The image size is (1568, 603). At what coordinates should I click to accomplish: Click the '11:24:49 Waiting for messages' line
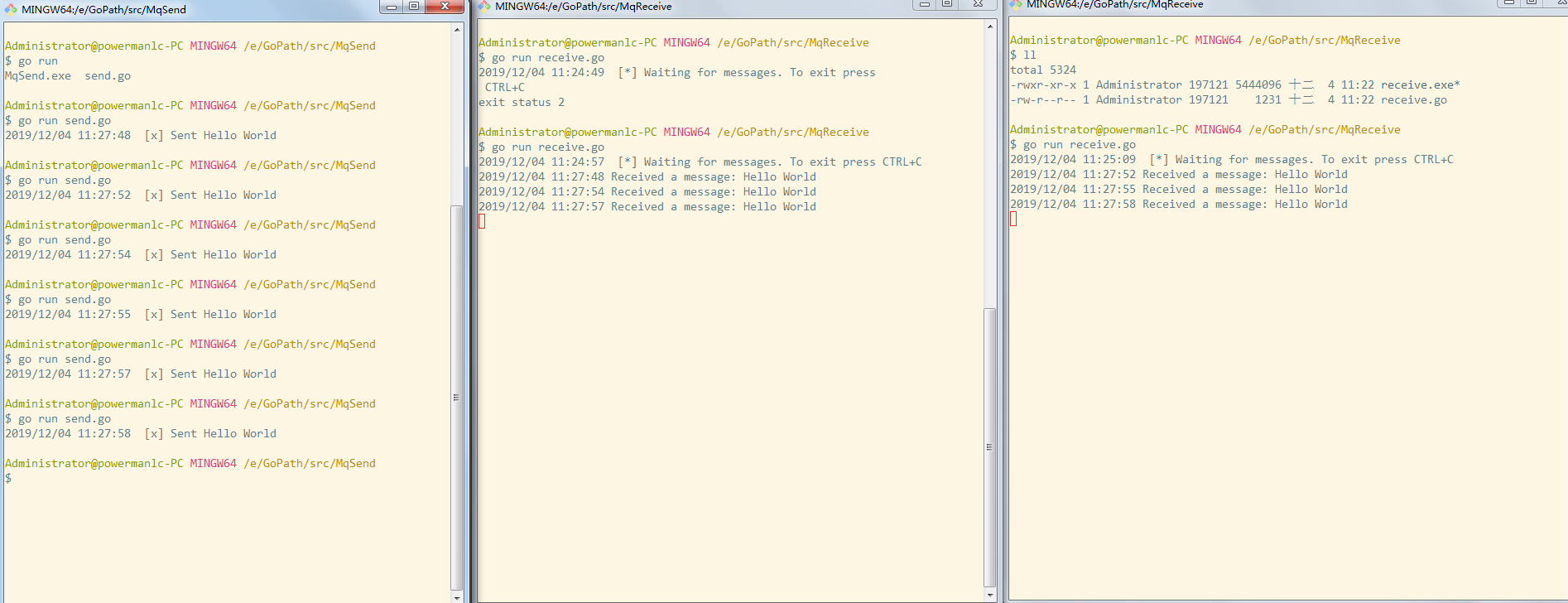[x=677, y=72]
